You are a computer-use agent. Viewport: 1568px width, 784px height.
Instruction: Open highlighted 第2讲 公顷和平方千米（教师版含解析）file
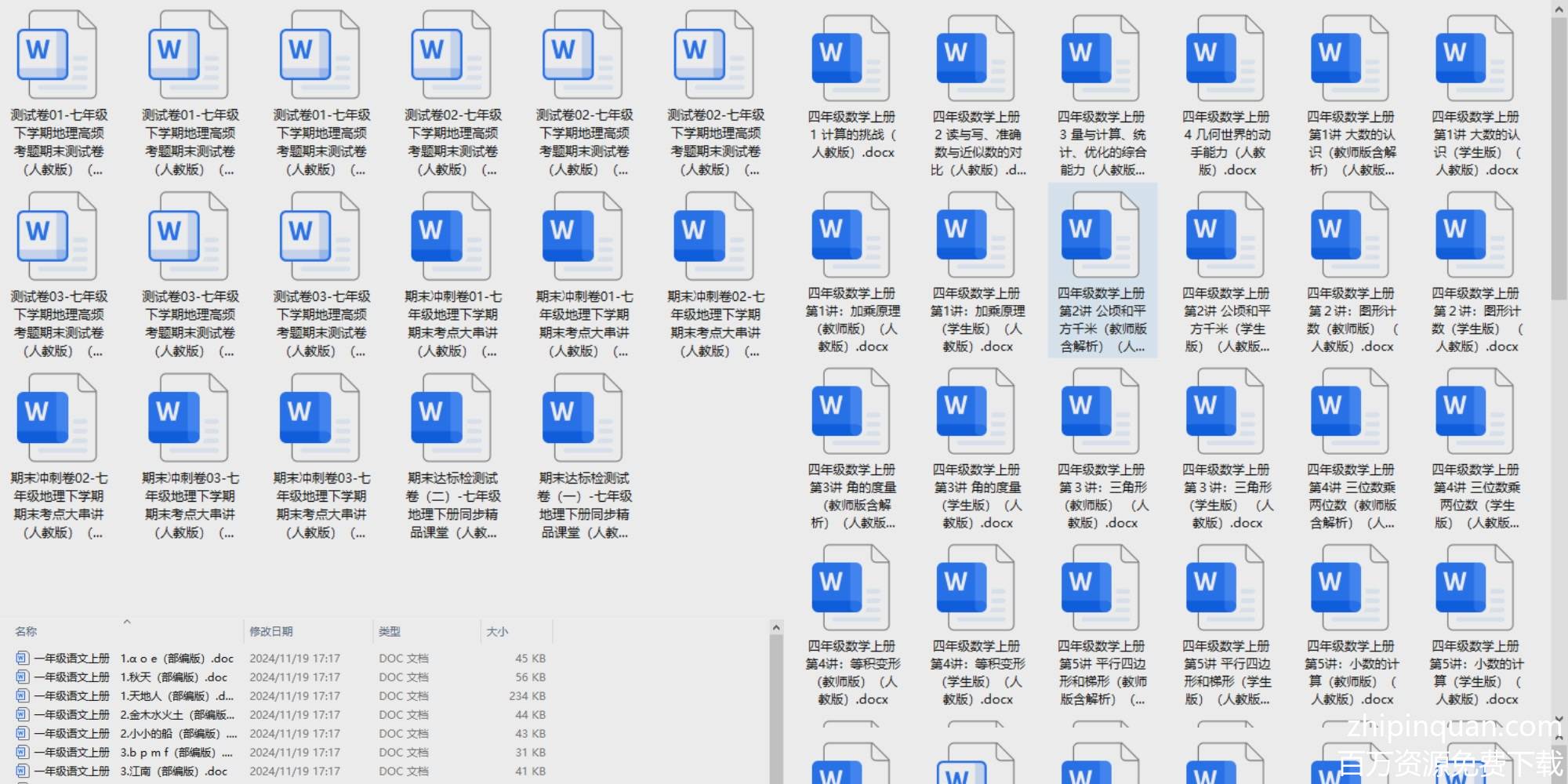[x=1101, y=235]
